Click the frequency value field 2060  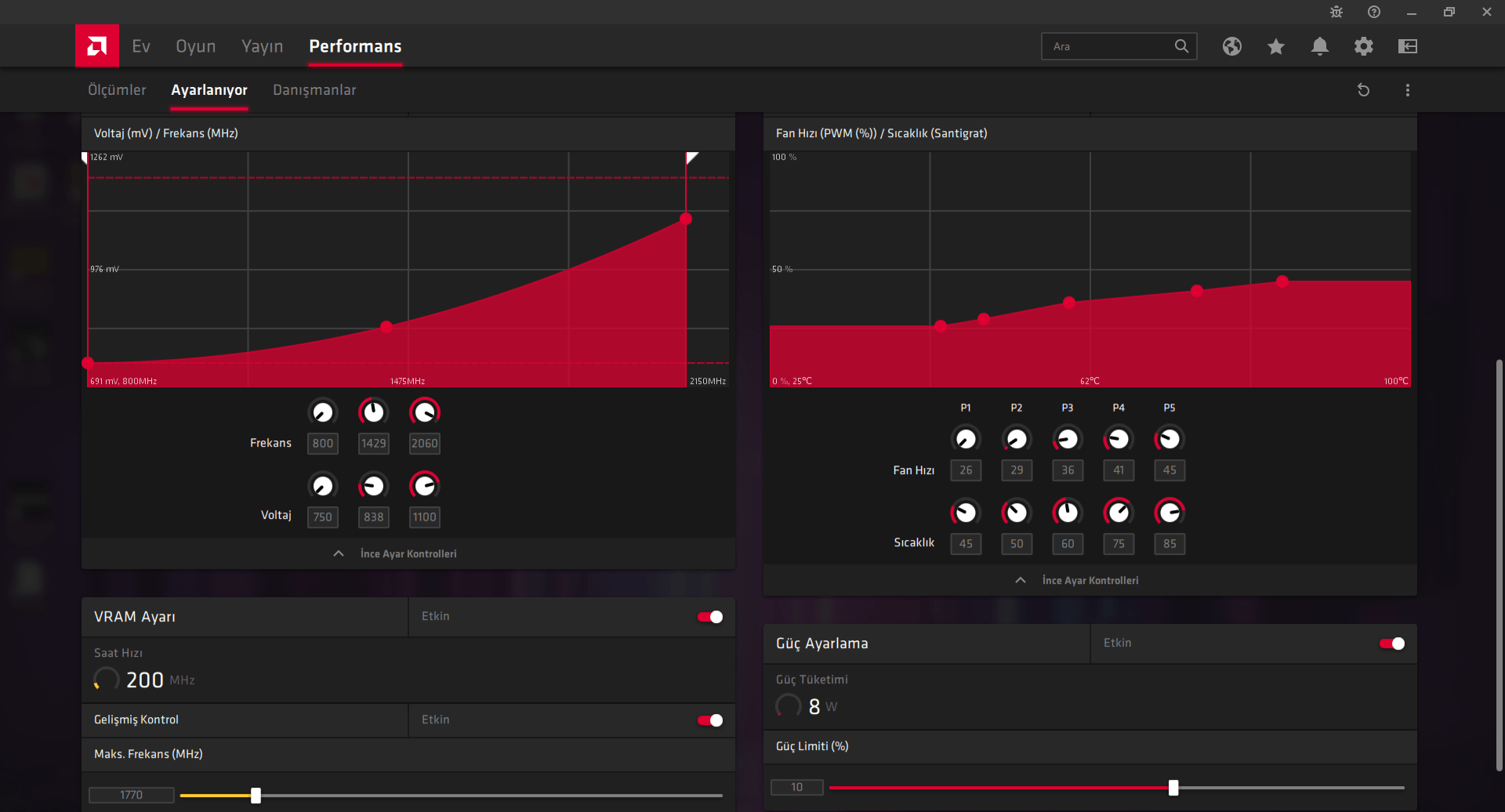[425, 444]
